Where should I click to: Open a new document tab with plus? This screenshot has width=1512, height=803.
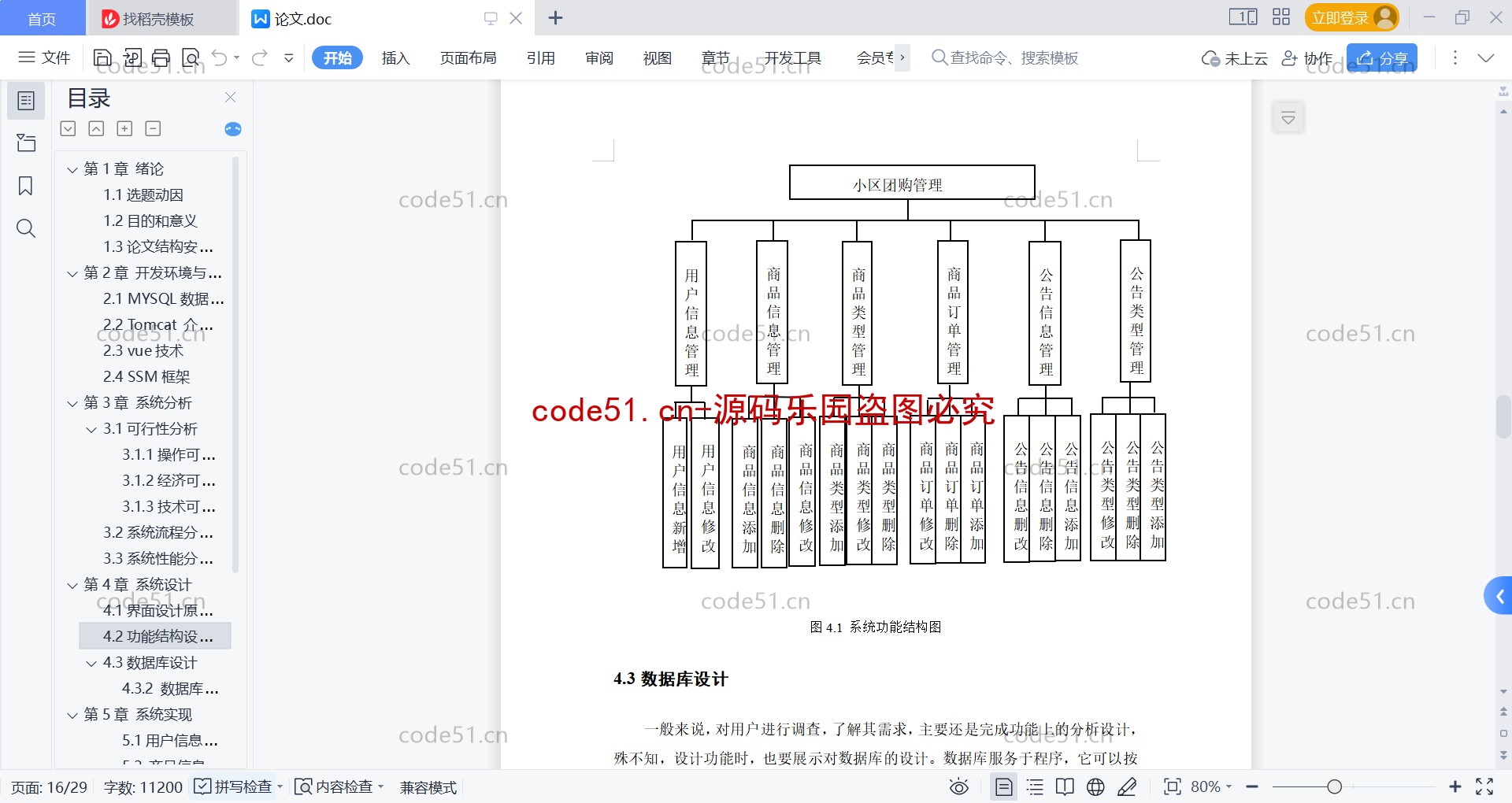(x=555, y=18)
